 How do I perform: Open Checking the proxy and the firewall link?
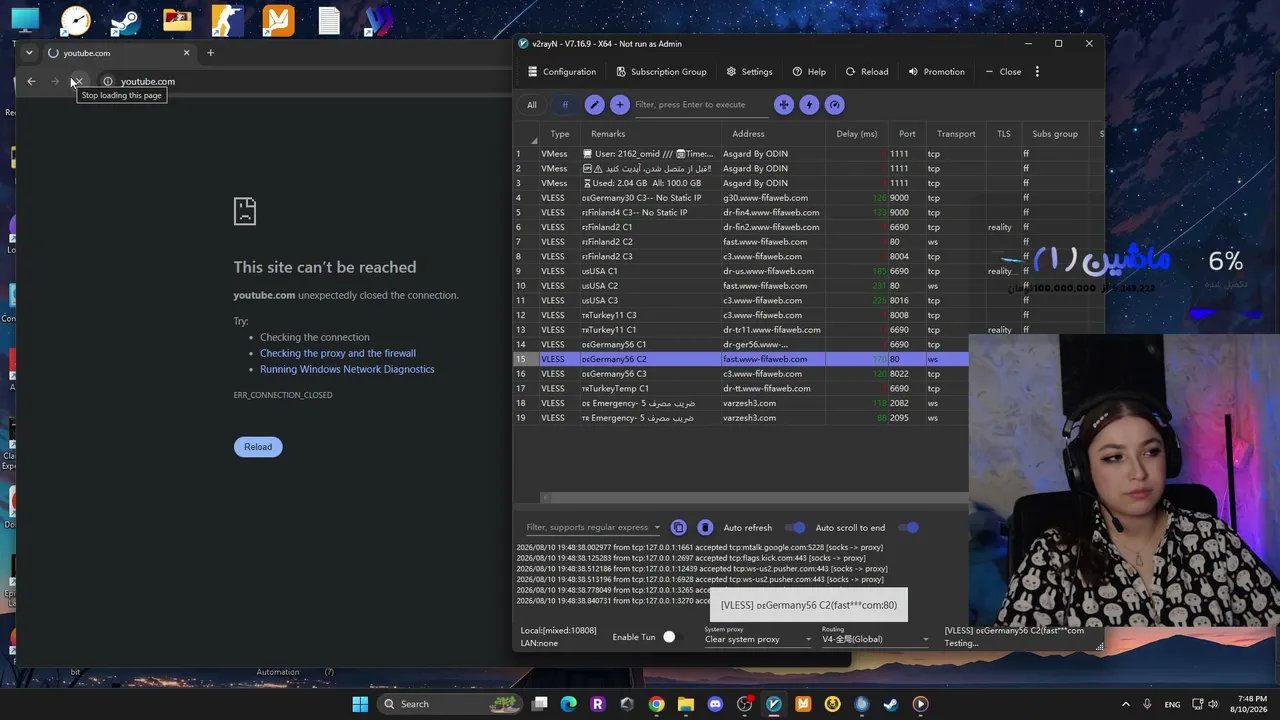[x=338, y=353]
